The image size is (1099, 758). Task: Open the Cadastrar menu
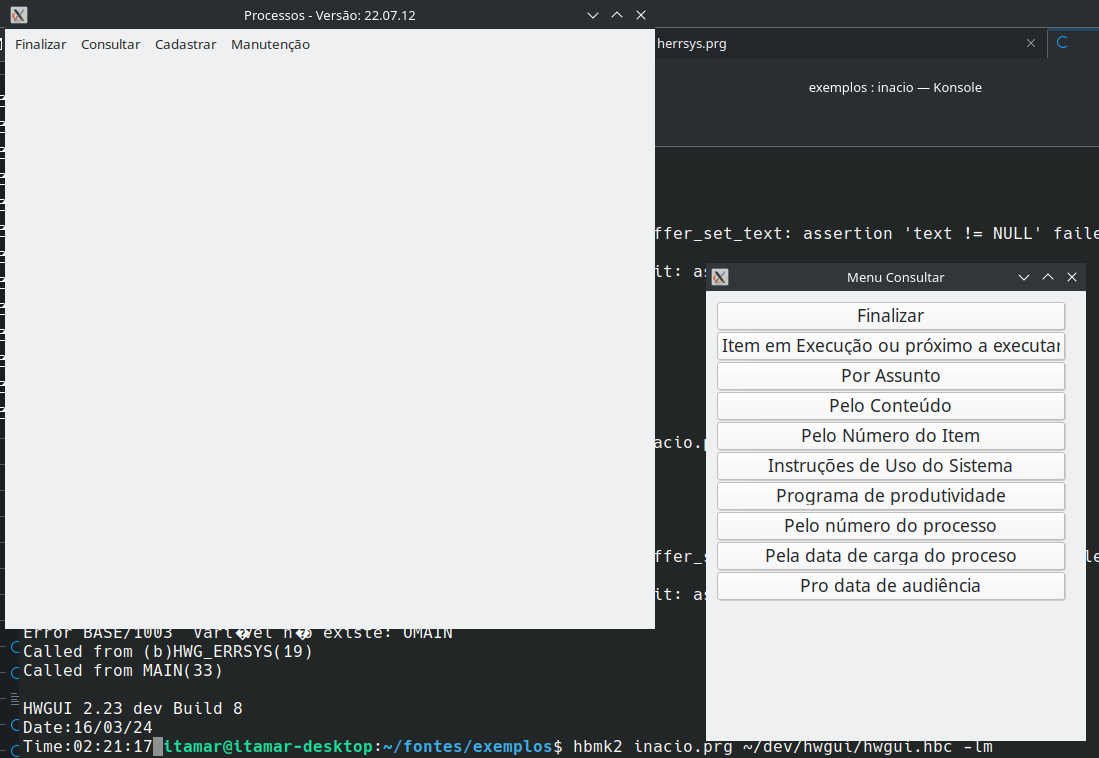point(185,44)
